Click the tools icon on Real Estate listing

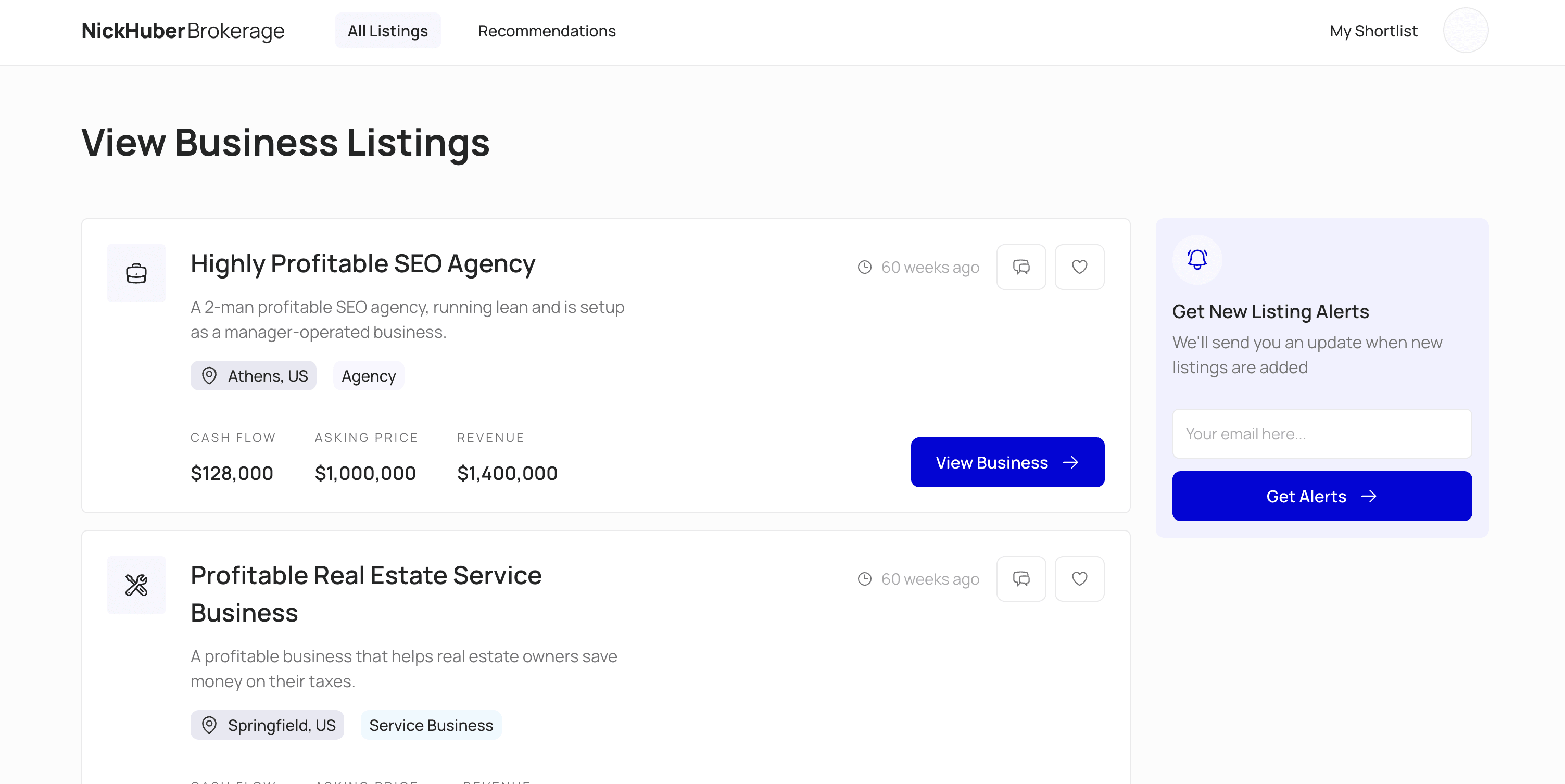pos(136,585)
